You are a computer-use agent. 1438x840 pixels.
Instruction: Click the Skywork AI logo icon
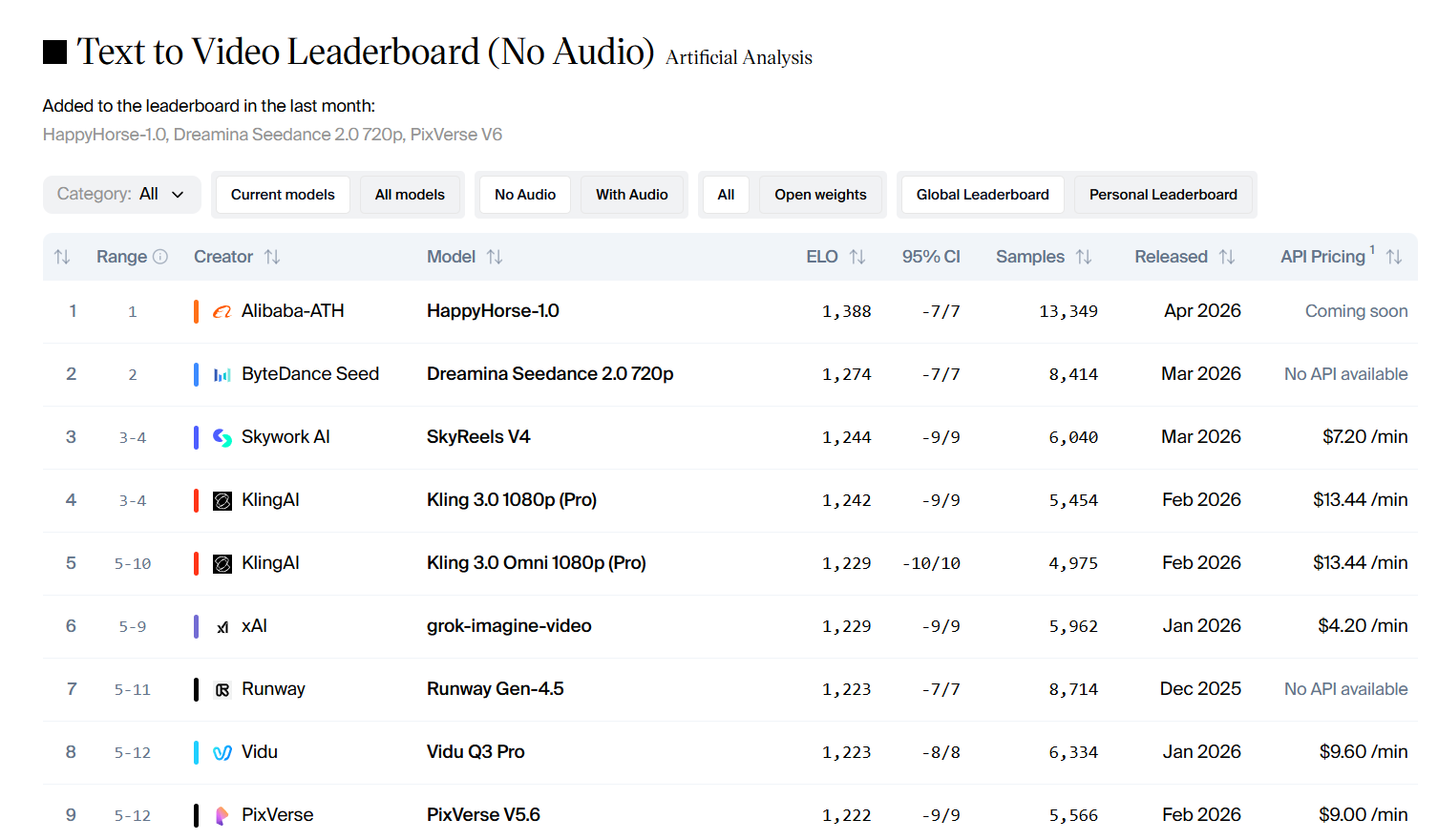tap(222, 437)
